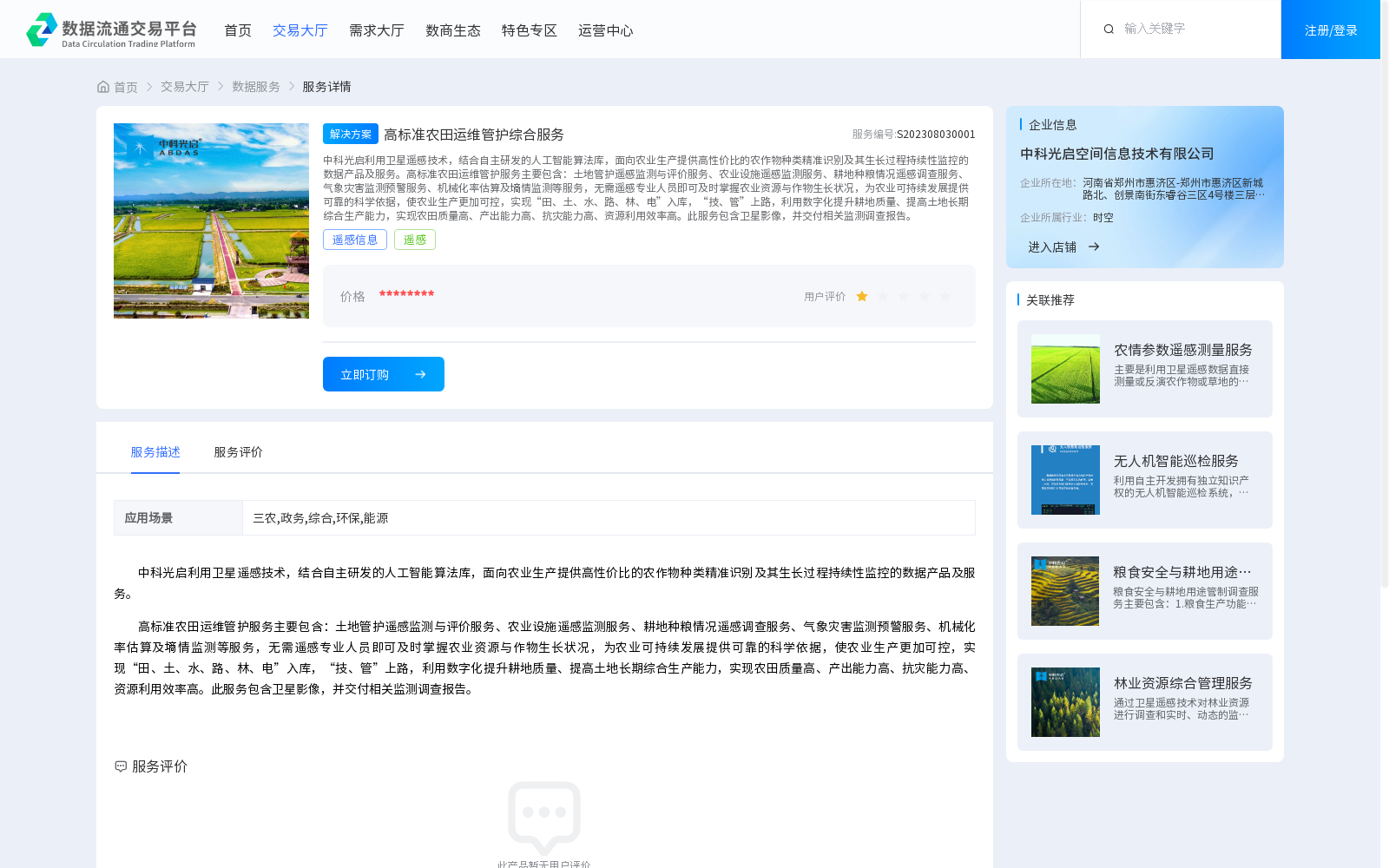The height and width of the screenshot is (868, 1389).
Task: Click the farmland product main image
Action: (211, 220)
